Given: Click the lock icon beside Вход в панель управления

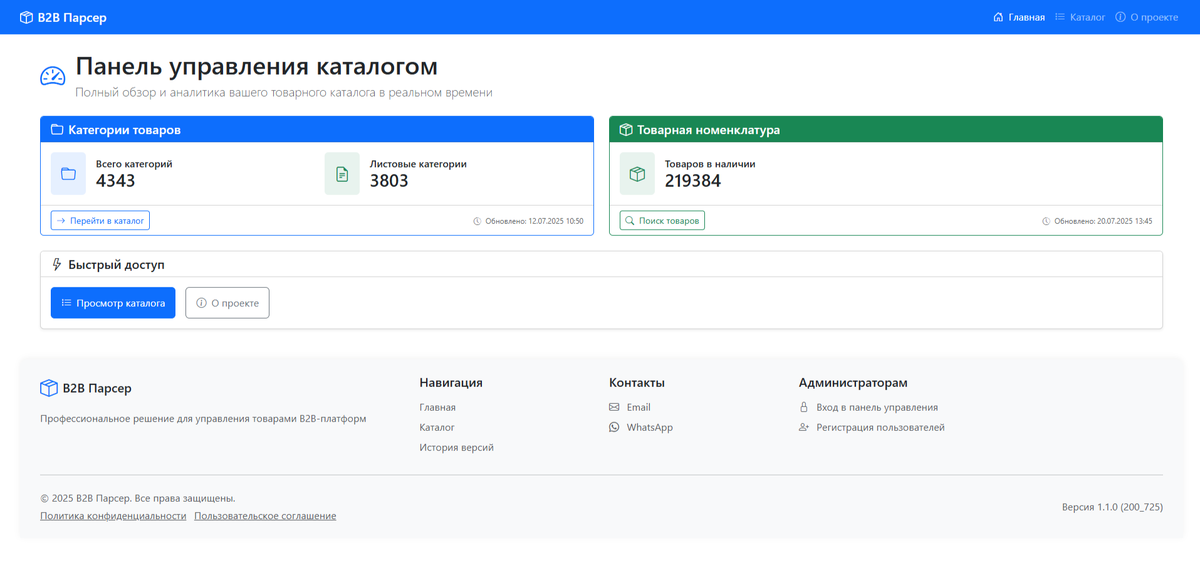Looking at the screenshot, I should click(805, 407).
